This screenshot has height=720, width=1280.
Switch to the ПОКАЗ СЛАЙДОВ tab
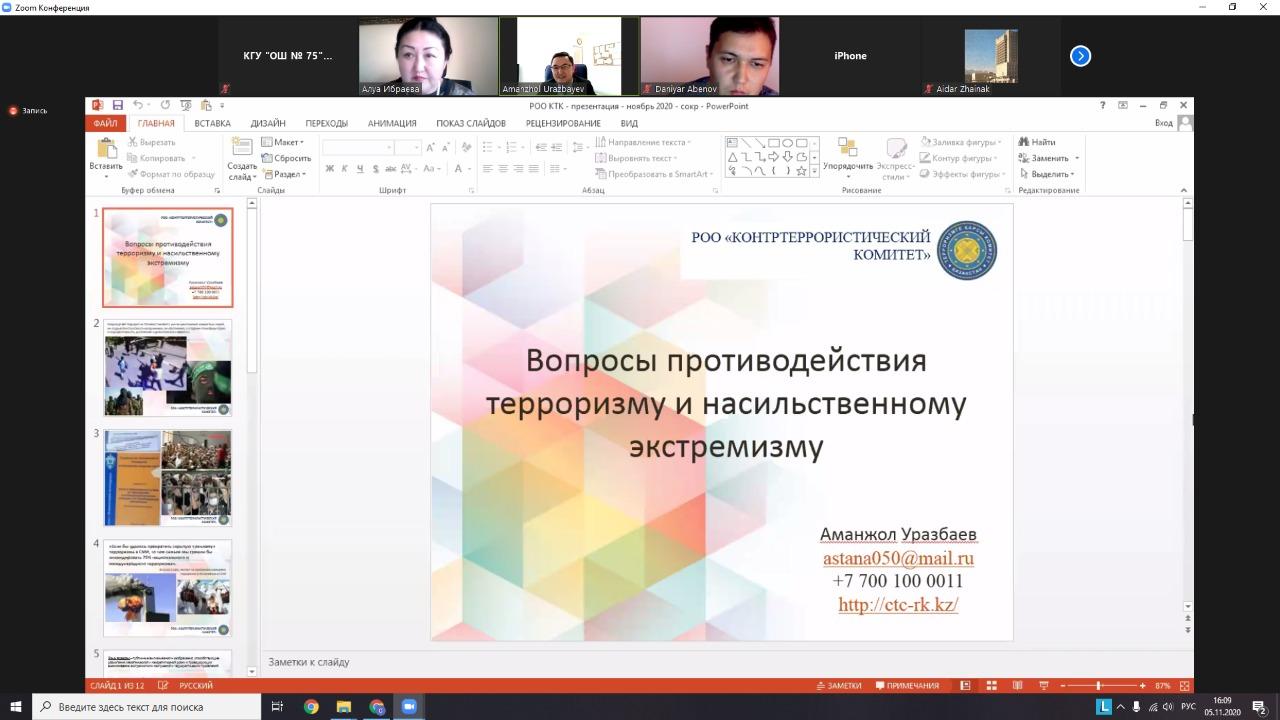pos(470,124)
